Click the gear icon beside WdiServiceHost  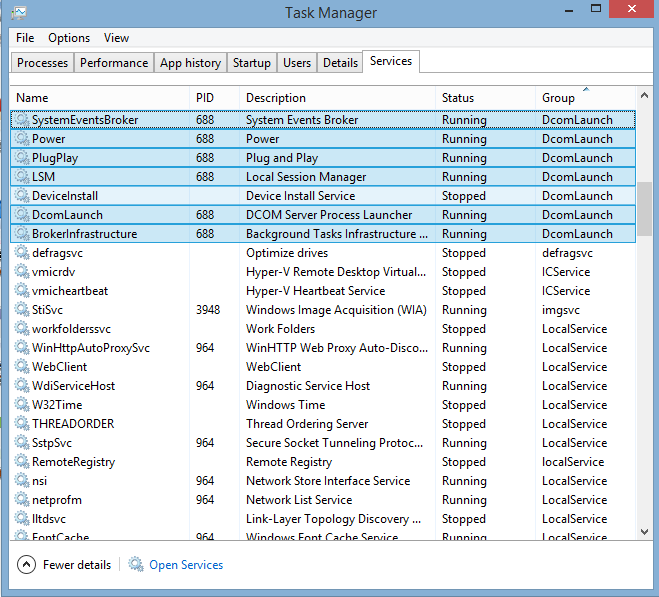tap(22, 386)
